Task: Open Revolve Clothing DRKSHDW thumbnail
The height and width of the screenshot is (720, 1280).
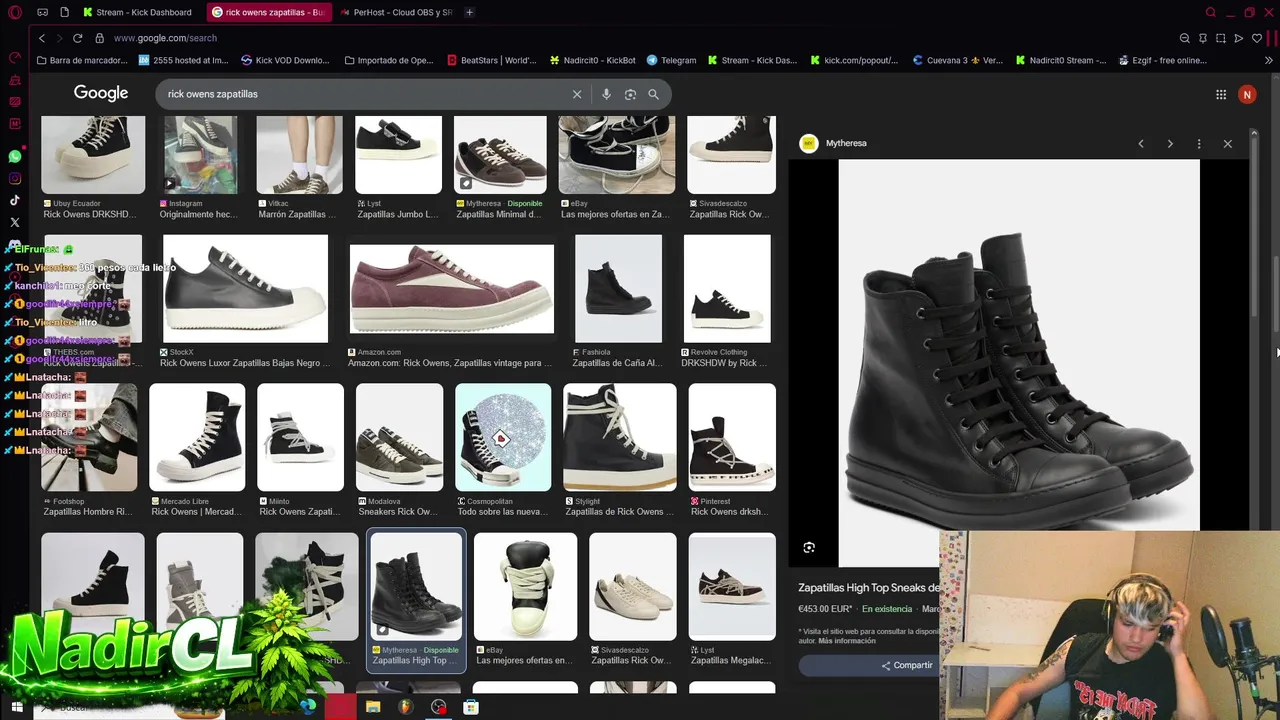Action: pos(727,289)
